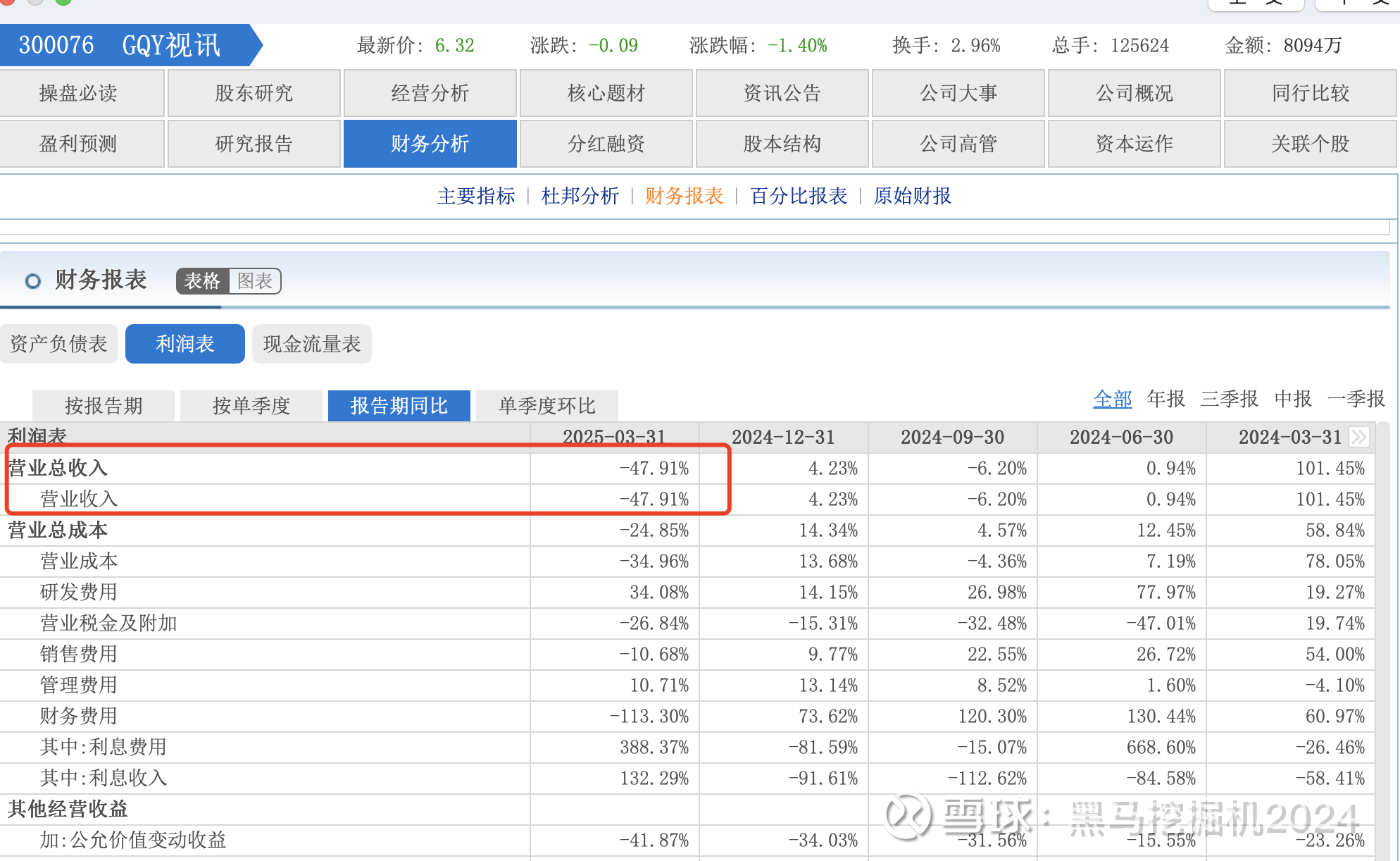Select the 财务费用 row label

click(x=79, y=716)
